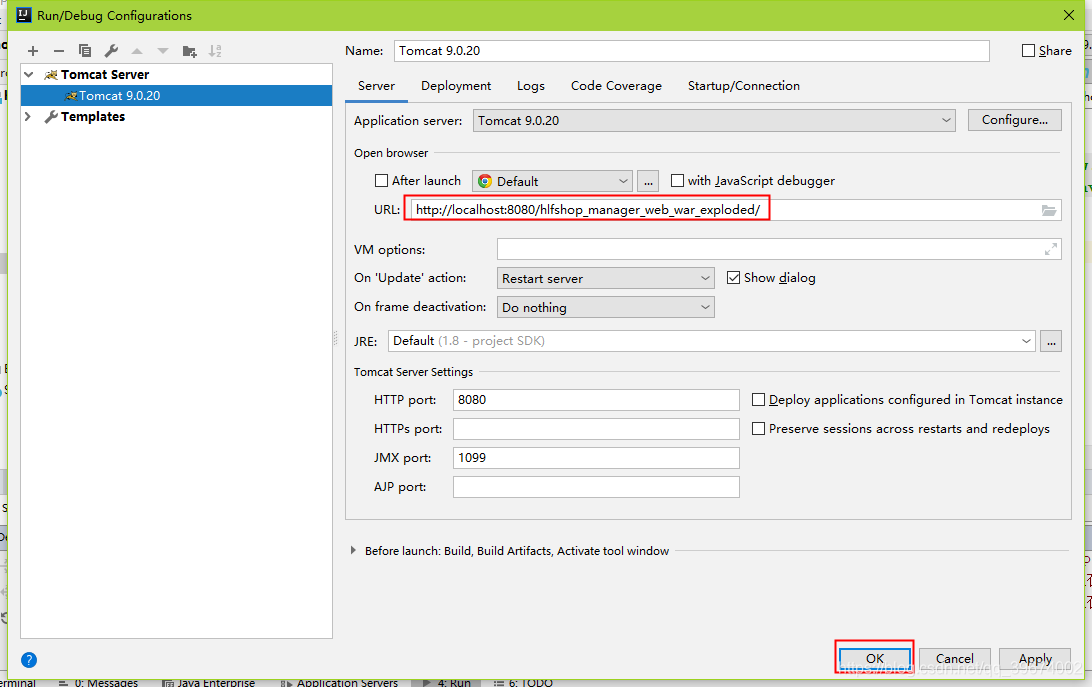
Task: Open the Application server dropdown
Action: 714,121
